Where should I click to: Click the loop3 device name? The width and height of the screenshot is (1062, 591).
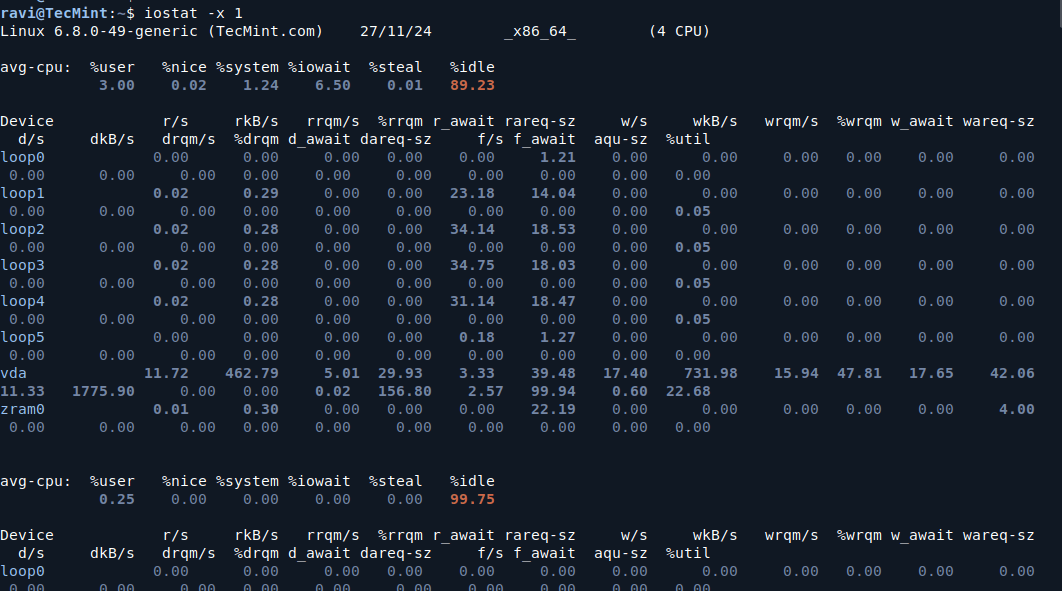tap(22, 265)
